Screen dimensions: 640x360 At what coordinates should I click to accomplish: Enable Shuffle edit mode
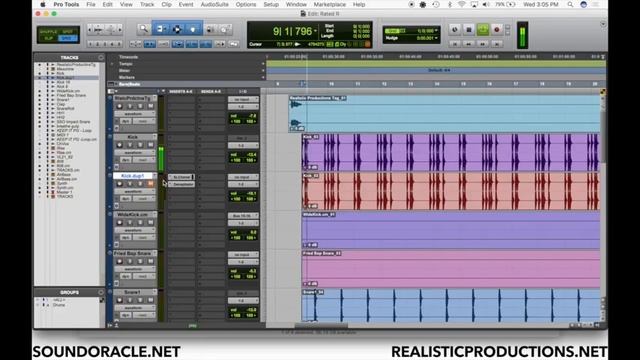click(x=48, y=31)
